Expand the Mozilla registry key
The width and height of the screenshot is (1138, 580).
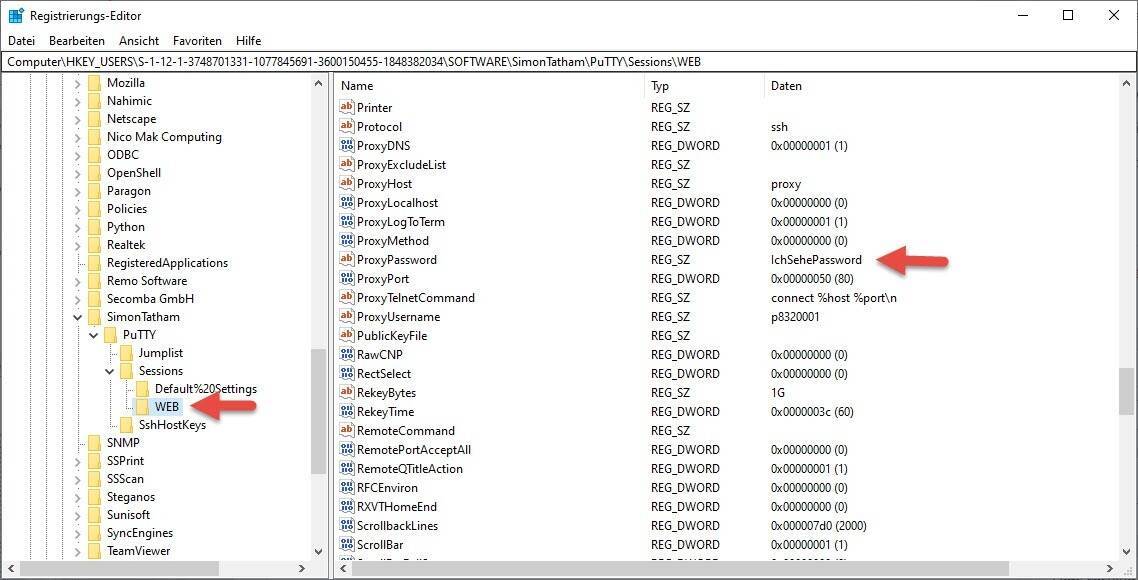pyautogui.click(x=77, y=83)
